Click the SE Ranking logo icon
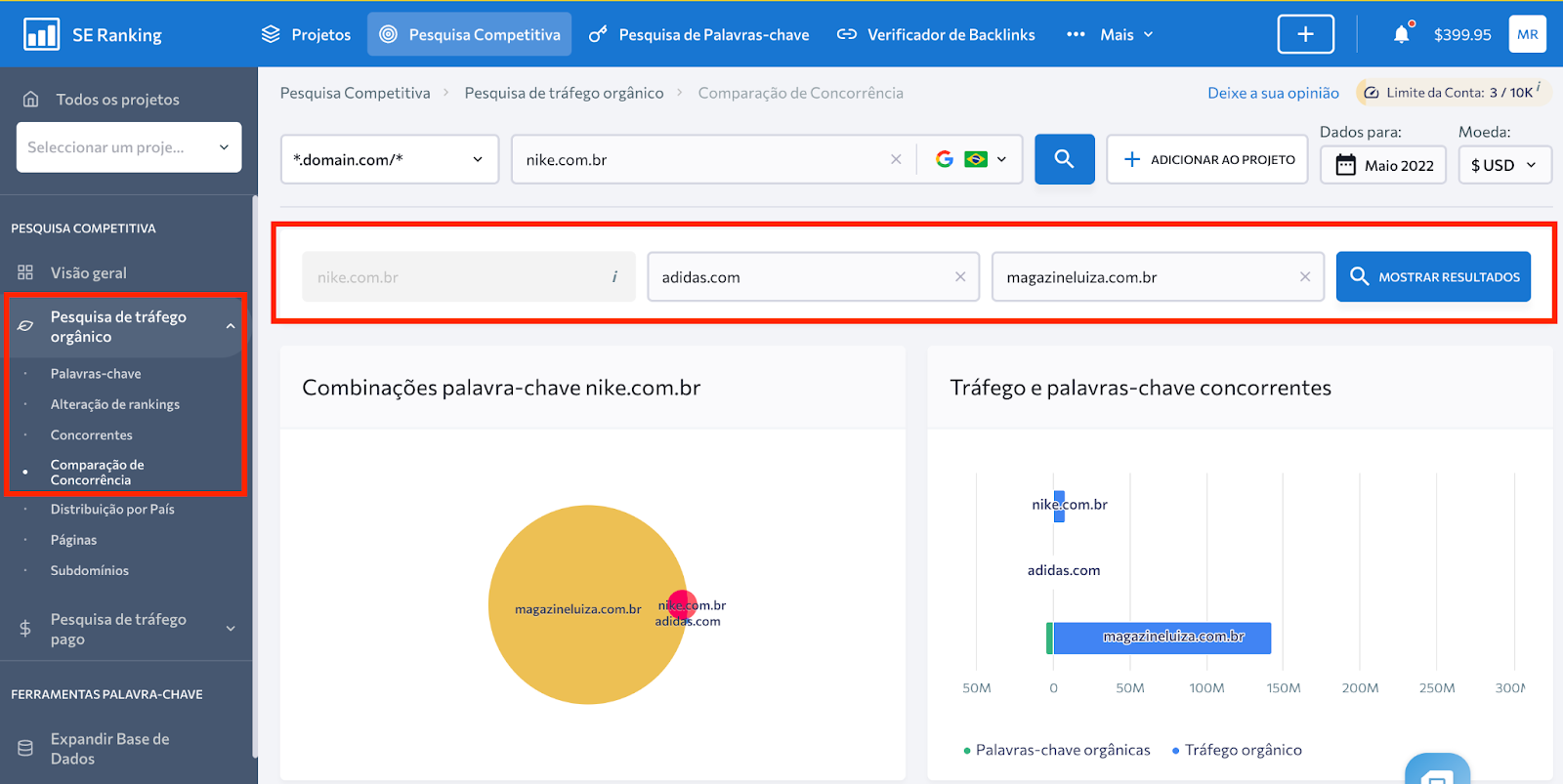 point(41,35)
